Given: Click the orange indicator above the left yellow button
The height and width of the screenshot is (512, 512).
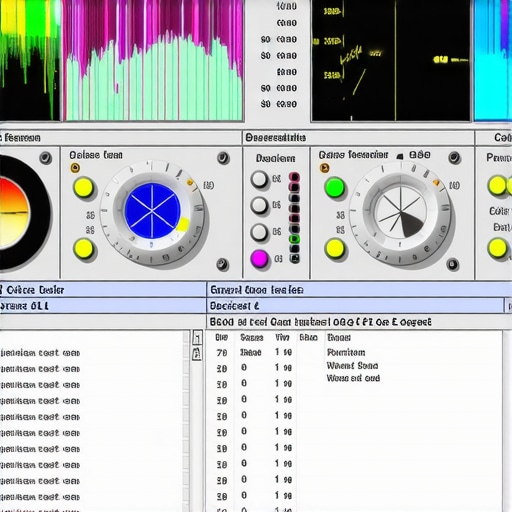Looking at the screenshot, I should pyautogui.click(x=75, y=168).
